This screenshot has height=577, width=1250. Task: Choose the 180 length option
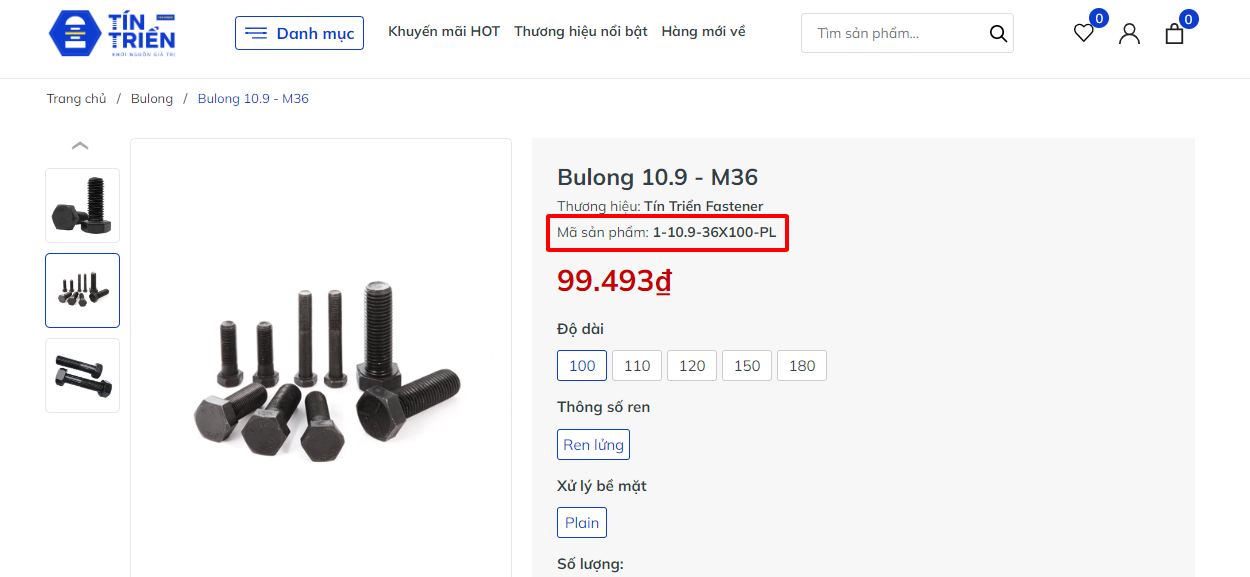(x=802, y=366)
